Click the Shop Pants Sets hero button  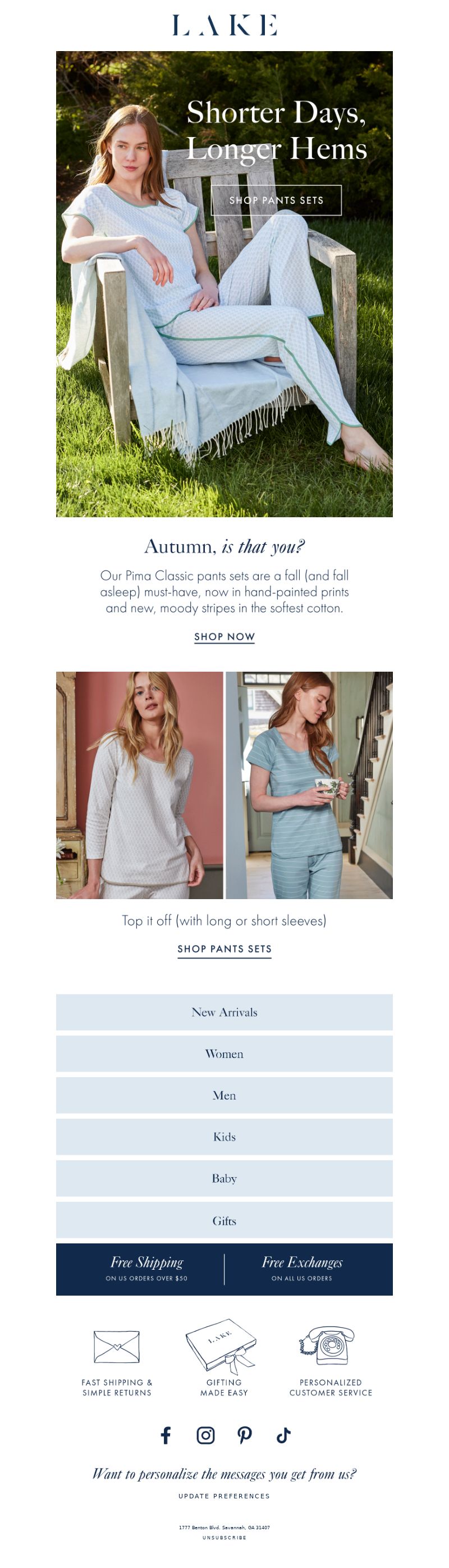tap(276, 200)
